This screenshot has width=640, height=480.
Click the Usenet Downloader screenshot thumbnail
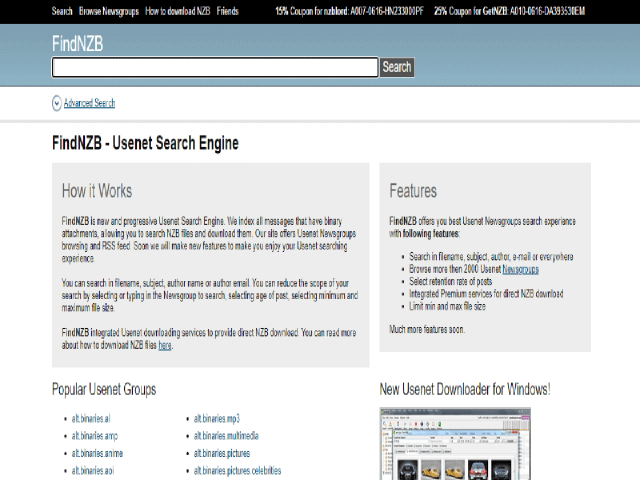tap(455, 444)
